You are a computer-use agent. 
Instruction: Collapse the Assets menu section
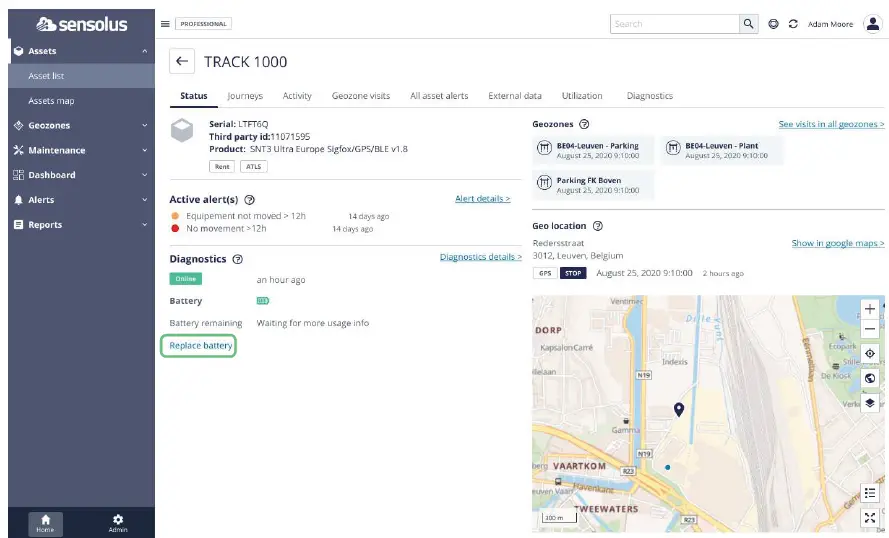tap(81, 51)
